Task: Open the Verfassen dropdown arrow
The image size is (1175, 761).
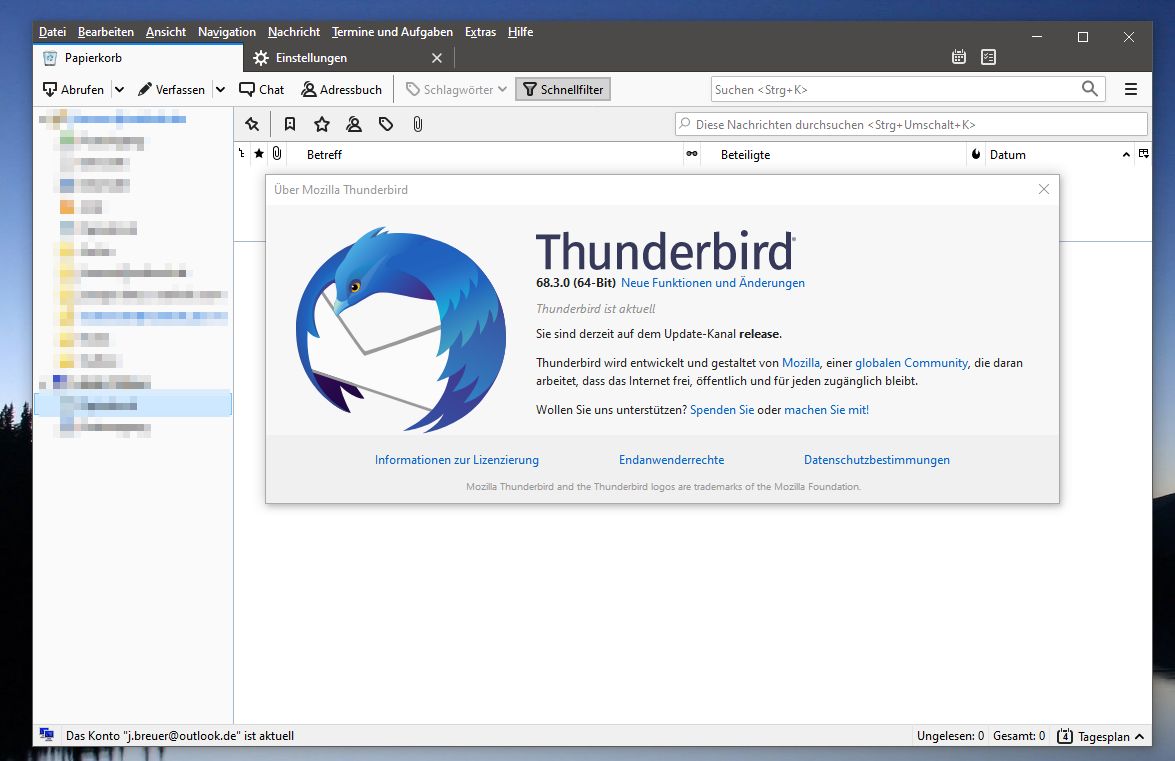Action: pos(220,89)
